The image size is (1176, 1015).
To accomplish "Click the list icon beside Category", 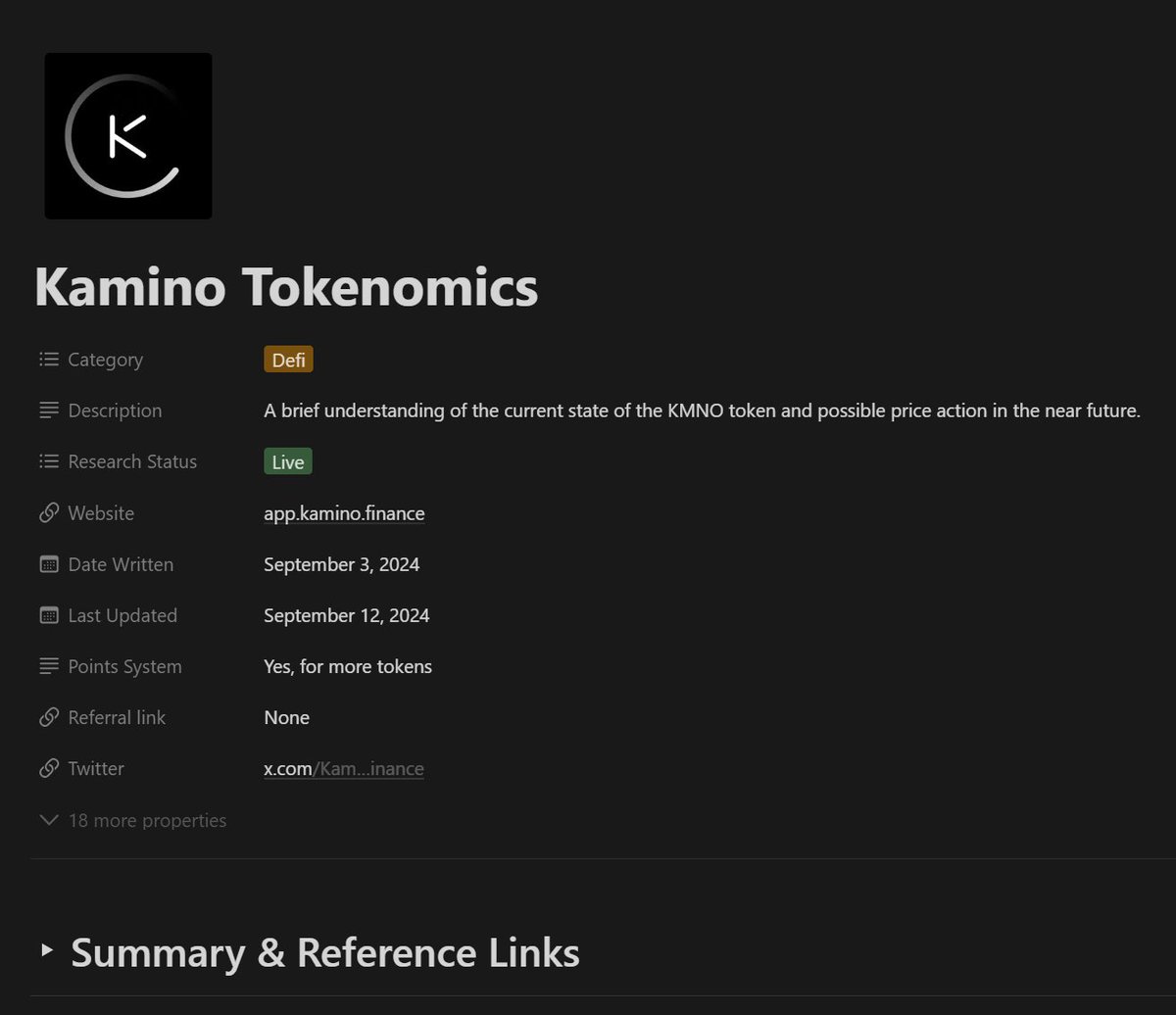I will 49,360.
